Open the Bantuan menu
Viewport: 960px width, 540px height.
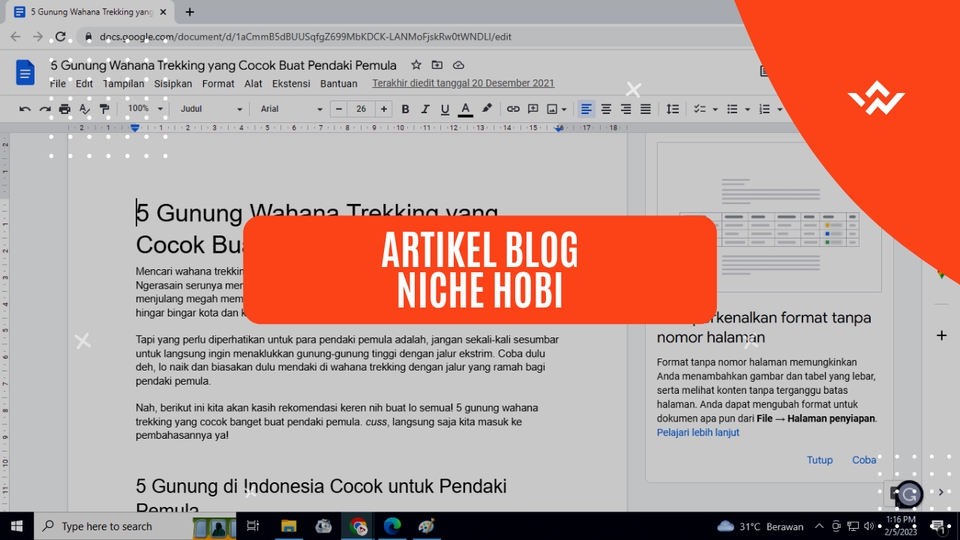(339, 84)
